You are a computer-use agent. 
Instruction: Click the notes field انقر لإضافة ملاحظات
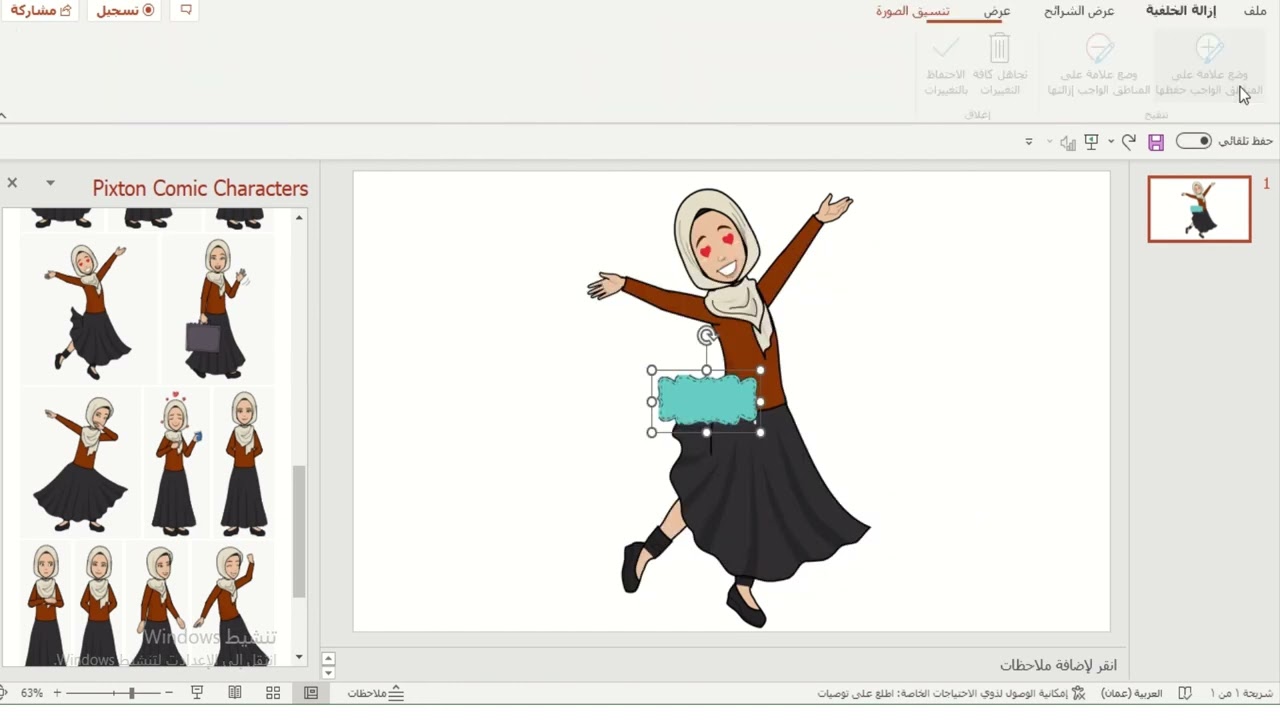click(1058, 665)
